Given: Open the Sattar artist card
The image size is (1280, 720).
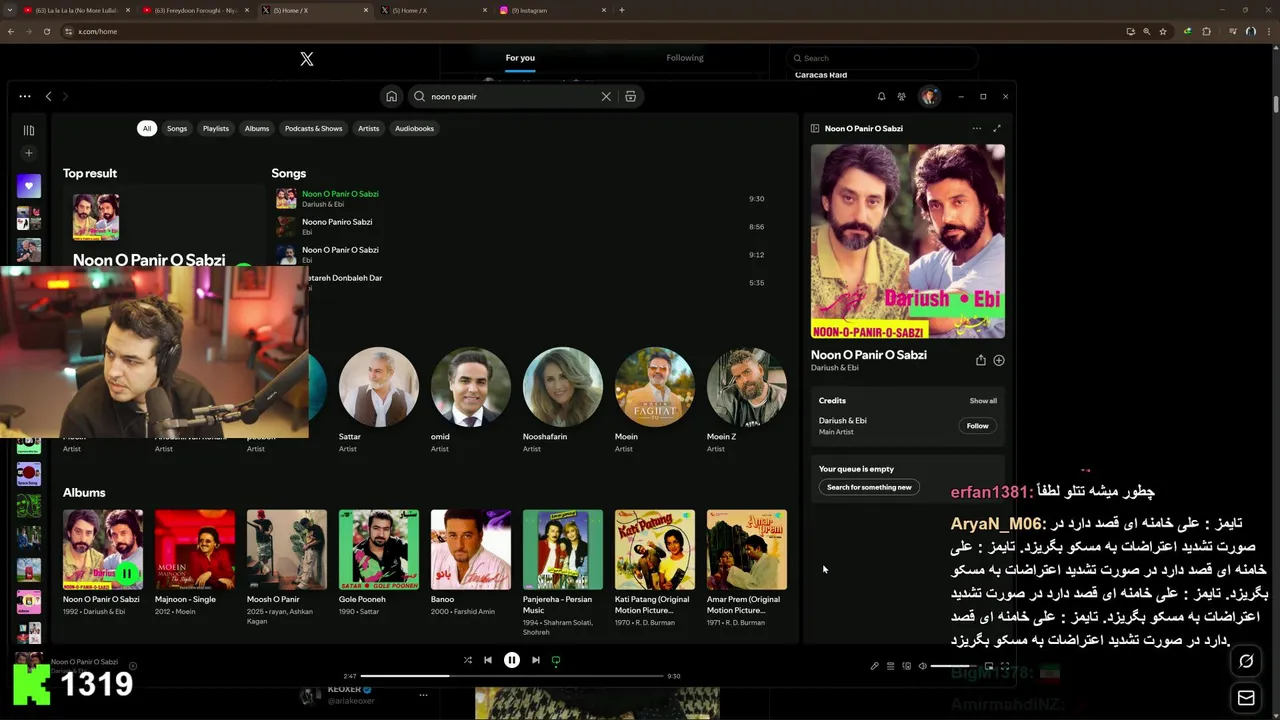Looking at the screenshot, I should coord(378,400).
